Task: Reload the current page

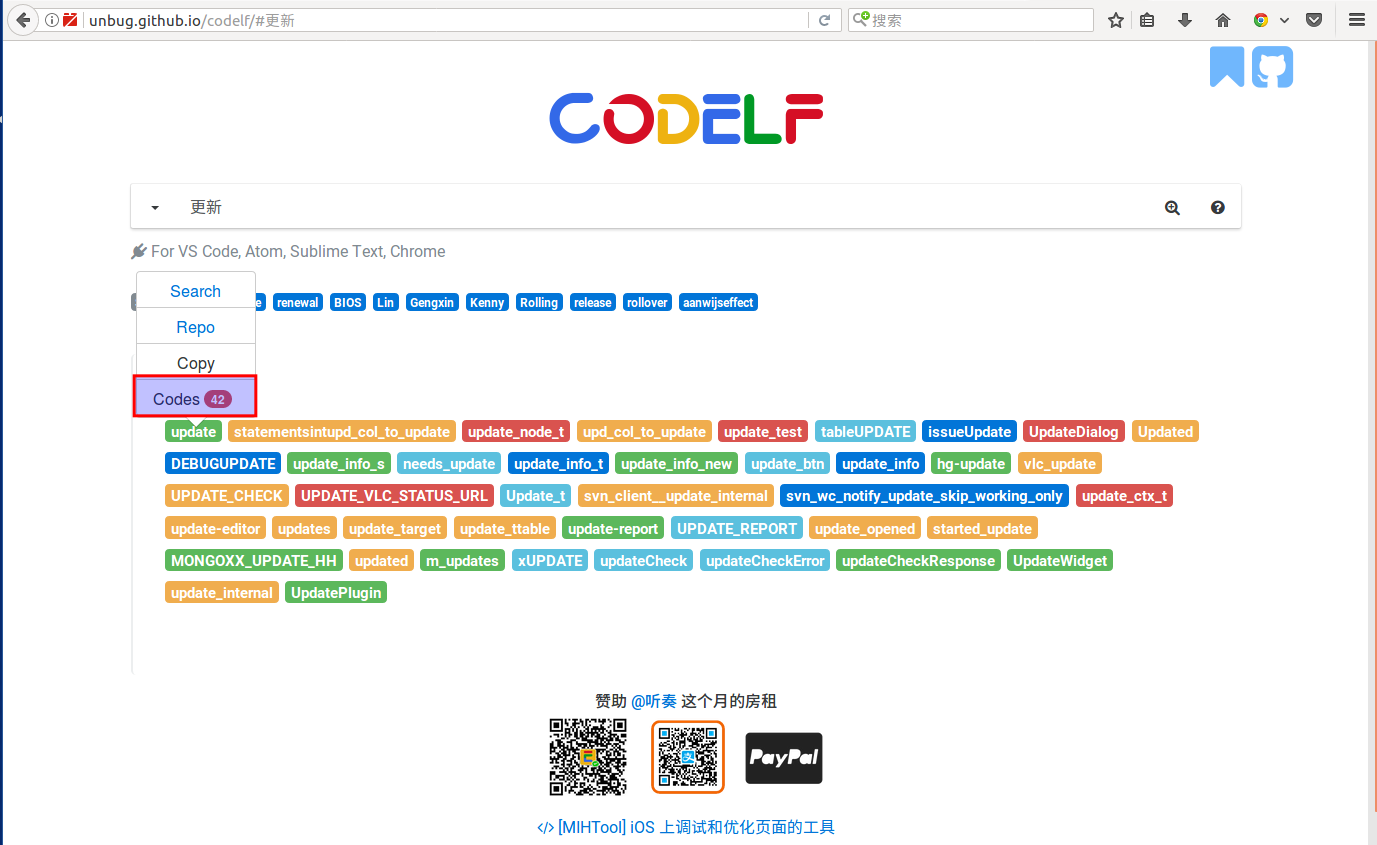Action: pos(824,20)
